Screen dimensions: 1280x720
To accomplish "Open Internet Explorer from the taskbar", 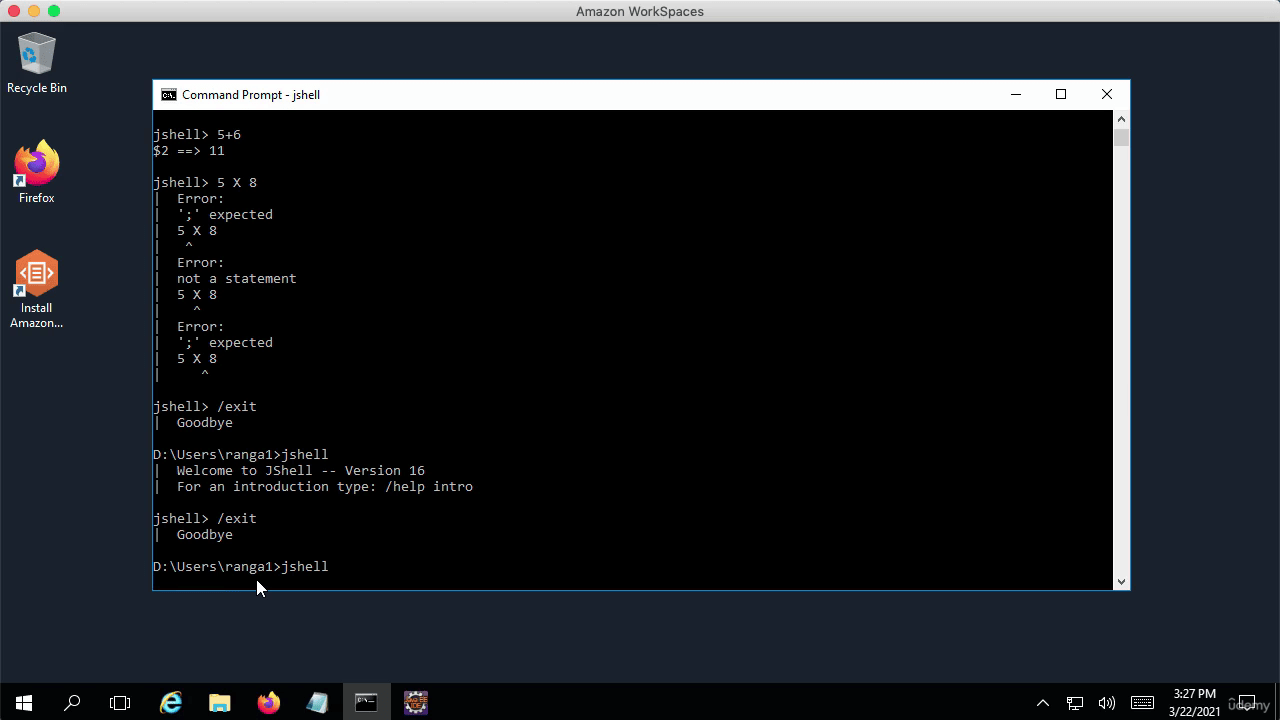I will [x=171, y=703].
